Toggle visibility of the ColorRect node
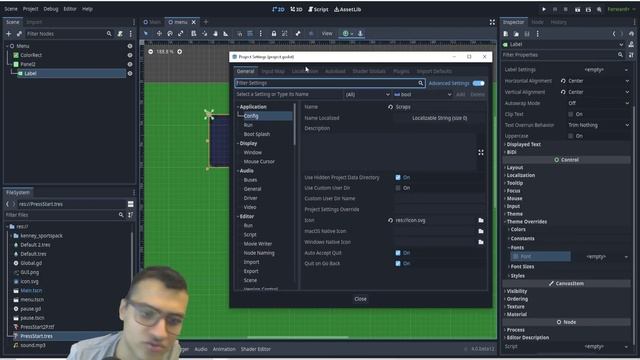The height and width of the screenshot is (360, 640). [x=130, y=55]
